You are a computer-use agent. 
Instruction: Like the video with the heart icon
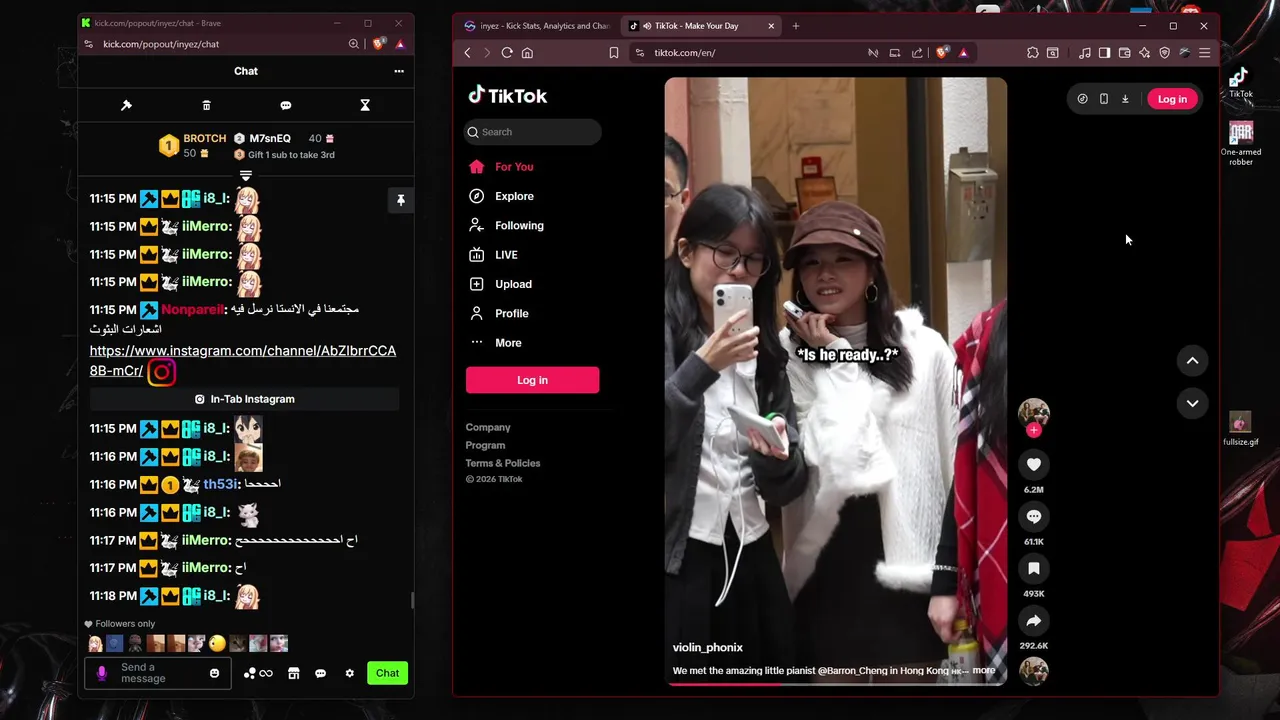(1034, 464)
